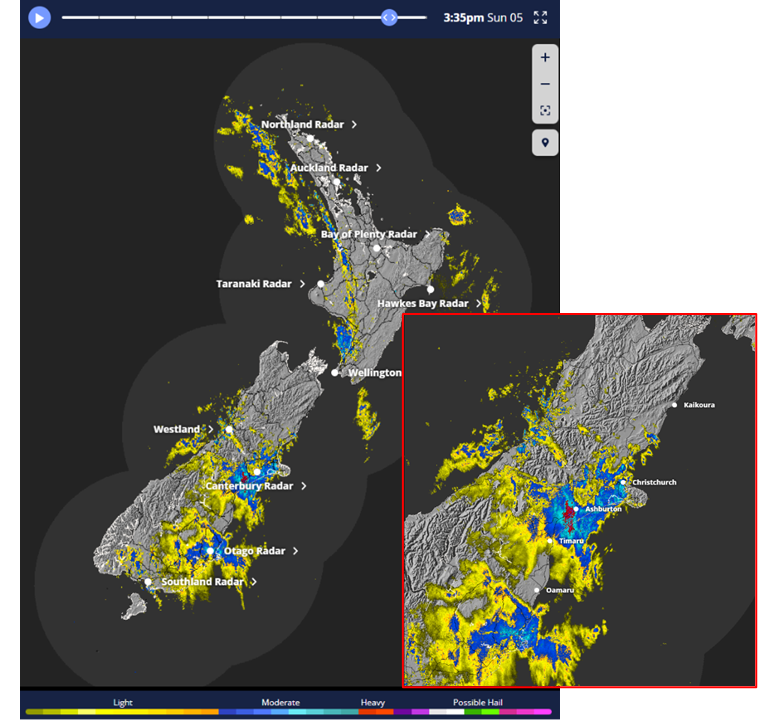The width and height of the screenshot is (778, 720).
Task: Click the Ashburton label in the inset
Action: [603, 509]
